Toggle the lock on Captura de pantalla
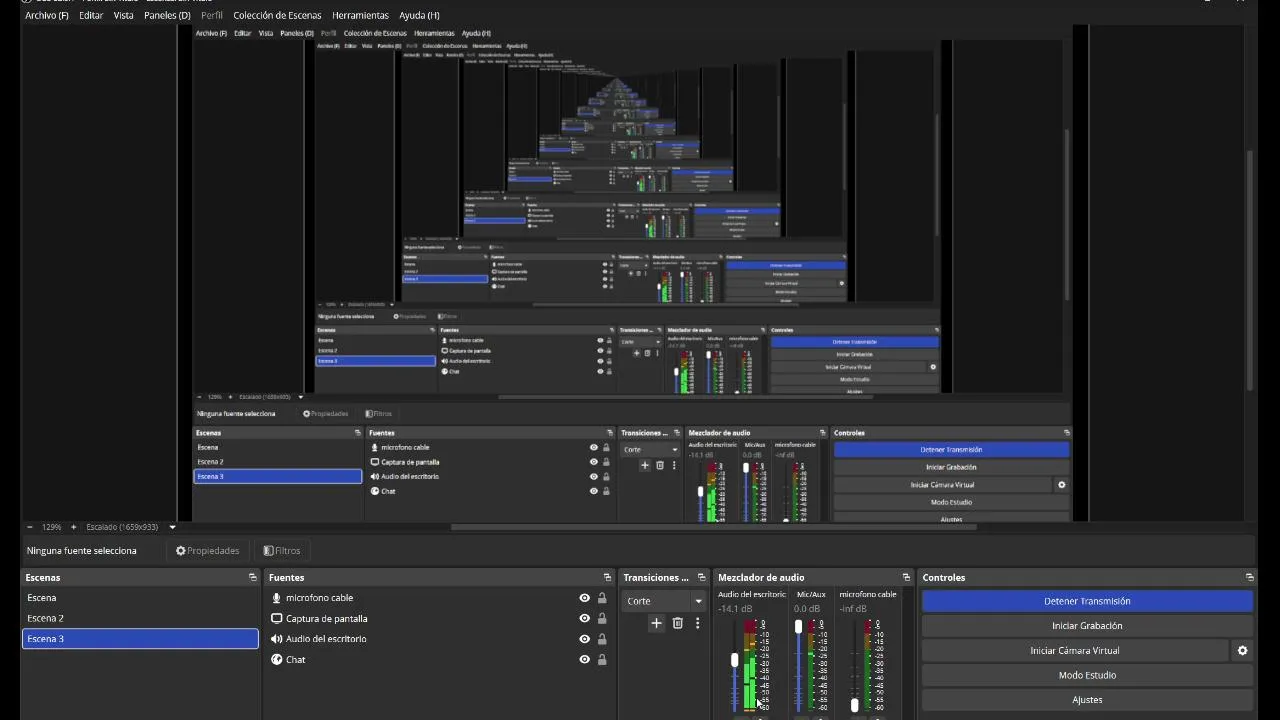 pyautogui.click(x=602, y=619)
